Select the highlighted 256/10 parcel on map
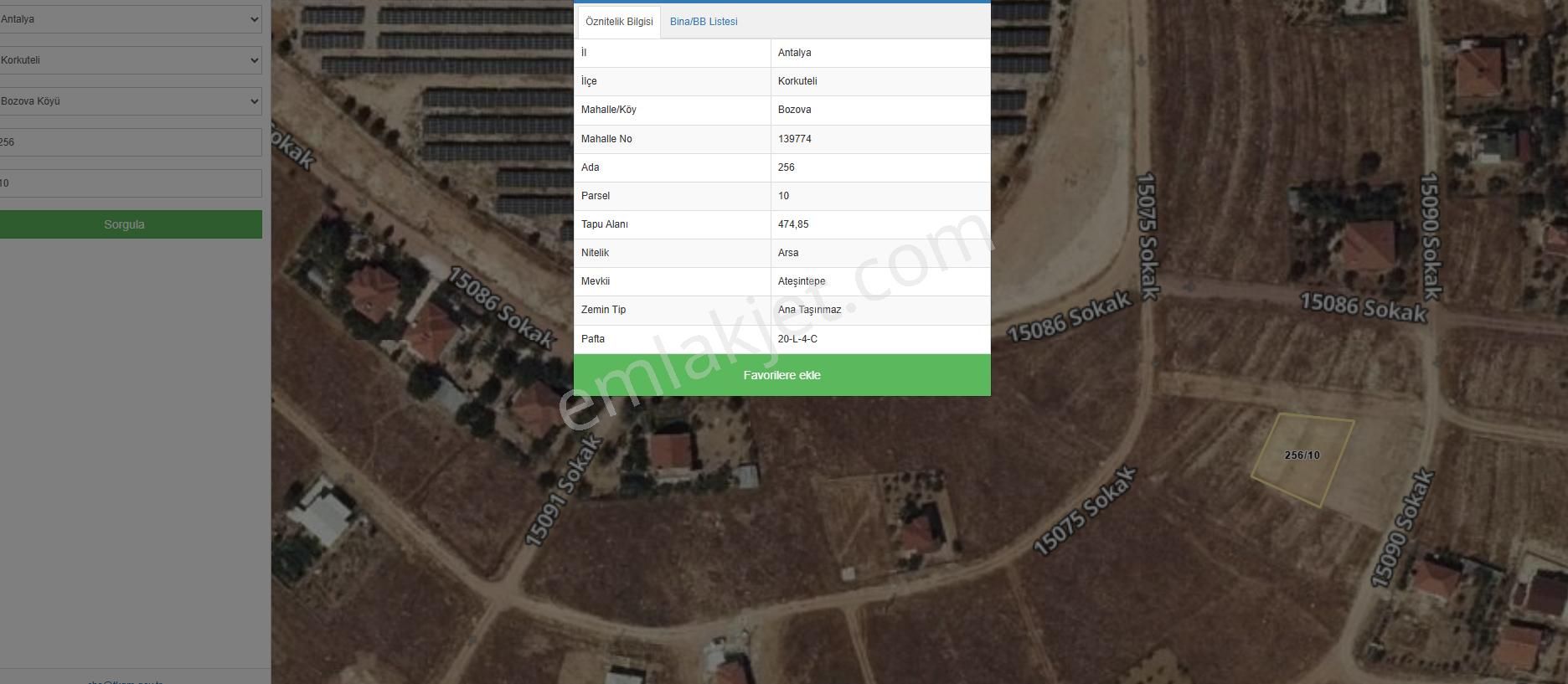The image size is (1568, 684). pyautogui.click(x=1302, y=459)
